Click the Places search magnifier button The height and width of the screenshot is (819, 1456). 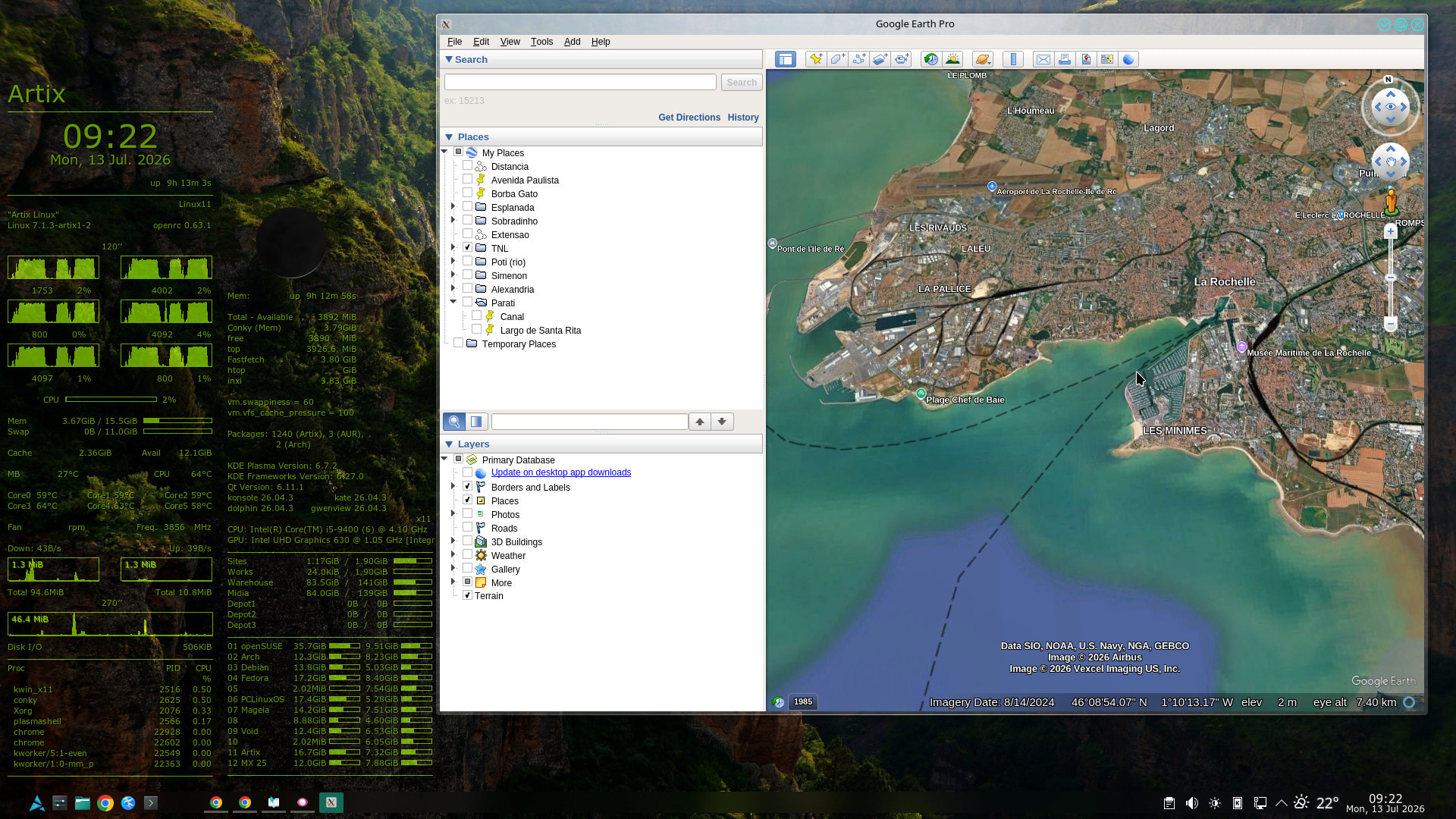[454, 422]
